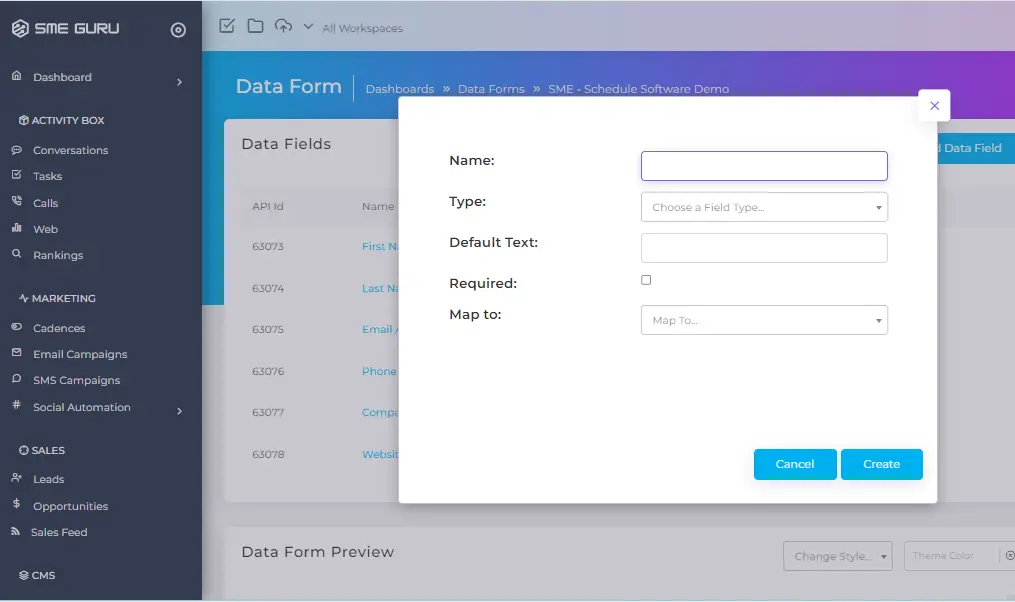1015x602 pixels.
Task: Click the cloud upload icon
Action: point(283,26)
